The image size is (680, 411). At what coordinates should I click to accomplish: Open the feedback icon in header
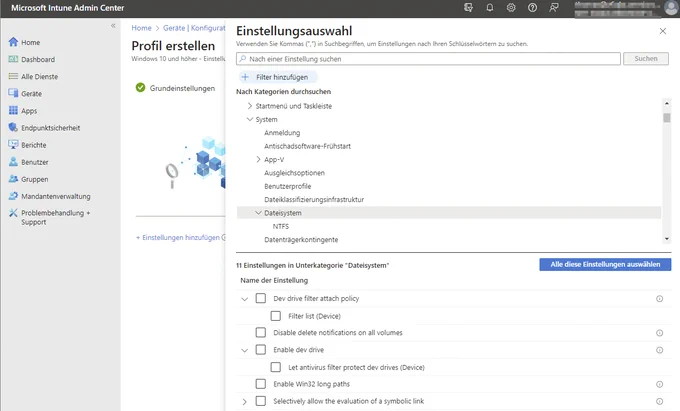coord(554,7)
